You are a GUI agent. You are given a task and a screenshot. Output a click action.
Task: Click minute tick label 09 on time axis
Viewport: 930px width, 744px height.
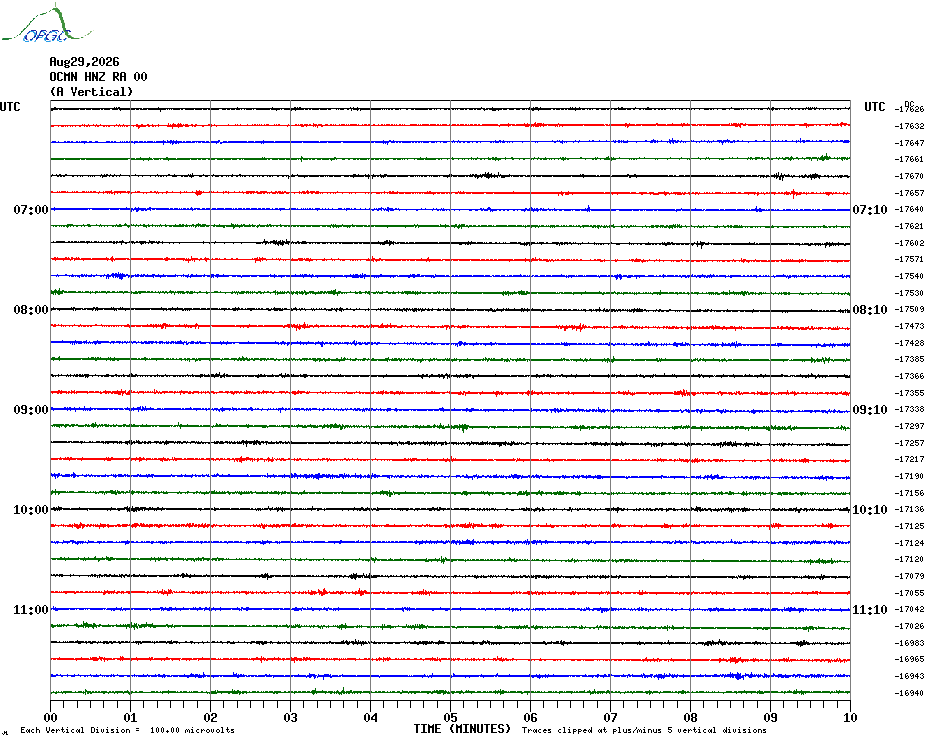click(x=770, y=718)
